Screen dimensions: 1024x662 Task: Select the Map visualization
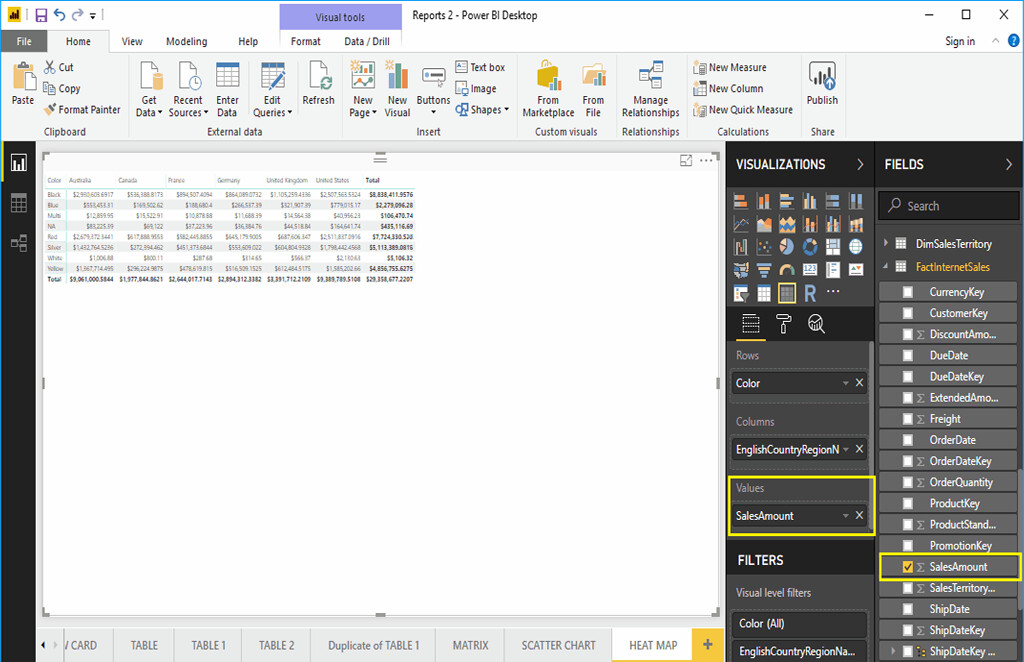[855, 247]
